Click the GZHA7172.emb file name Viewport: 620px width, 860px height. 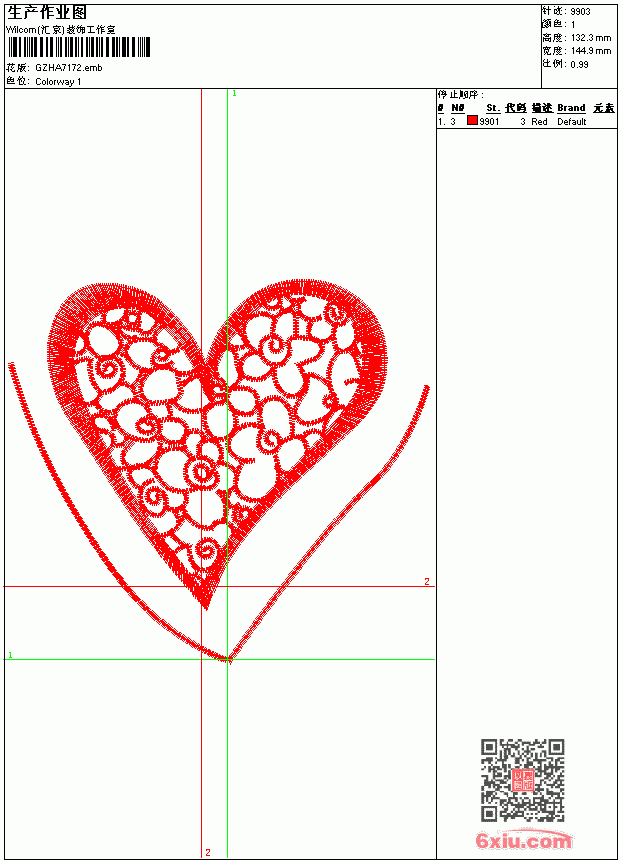(x=69, y=68)
